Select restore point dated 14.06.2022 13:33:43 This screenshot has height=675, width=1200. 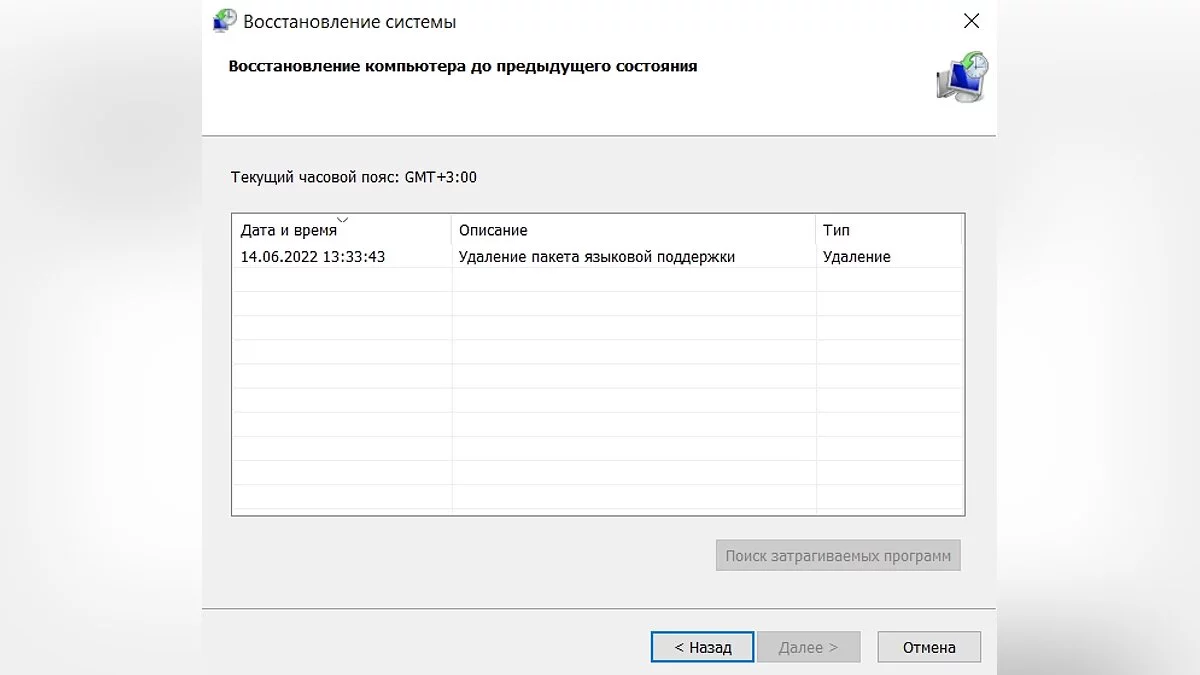click(x=313, y=257)
